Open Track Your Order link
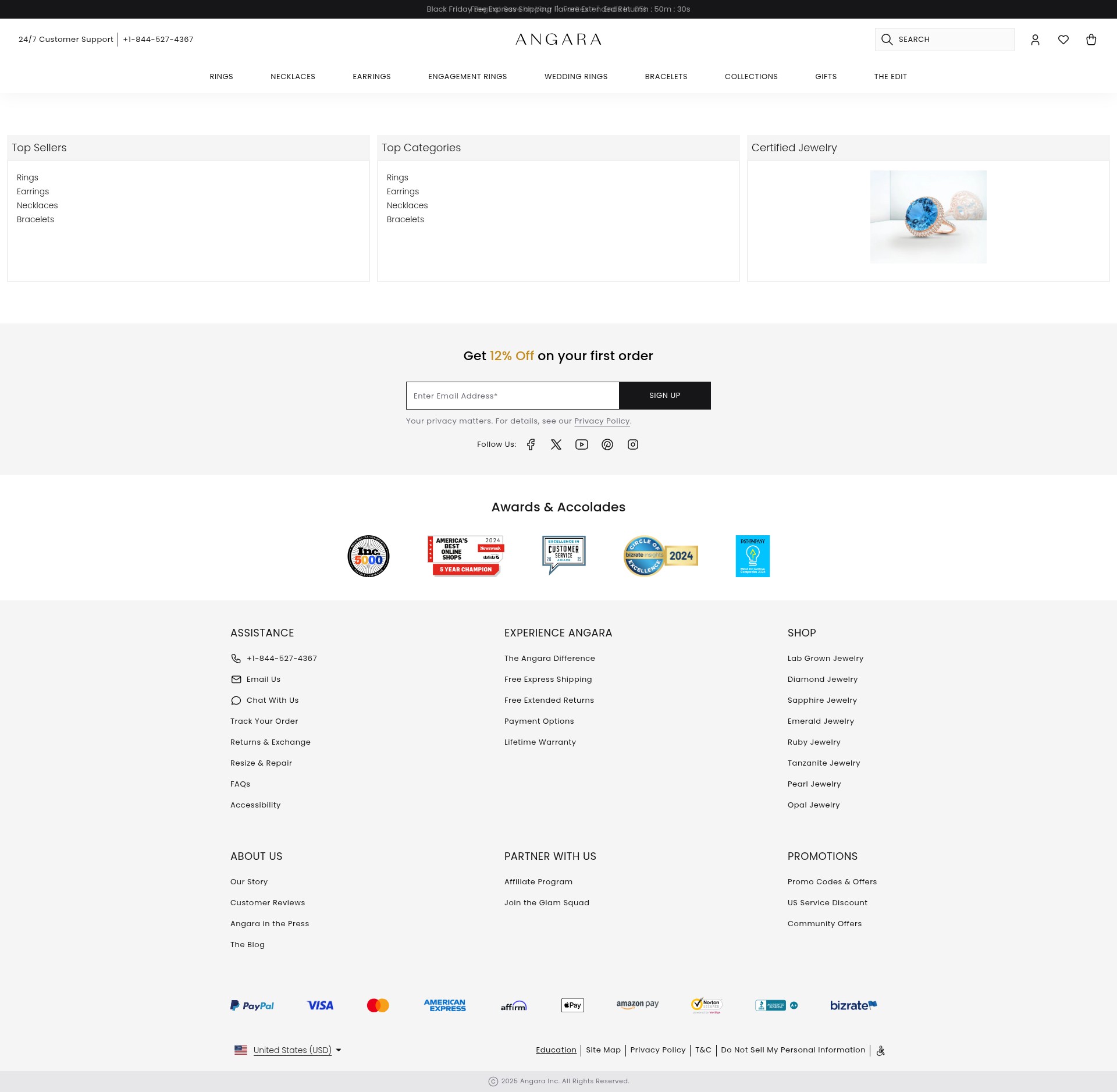 click(x=264, y=721)
